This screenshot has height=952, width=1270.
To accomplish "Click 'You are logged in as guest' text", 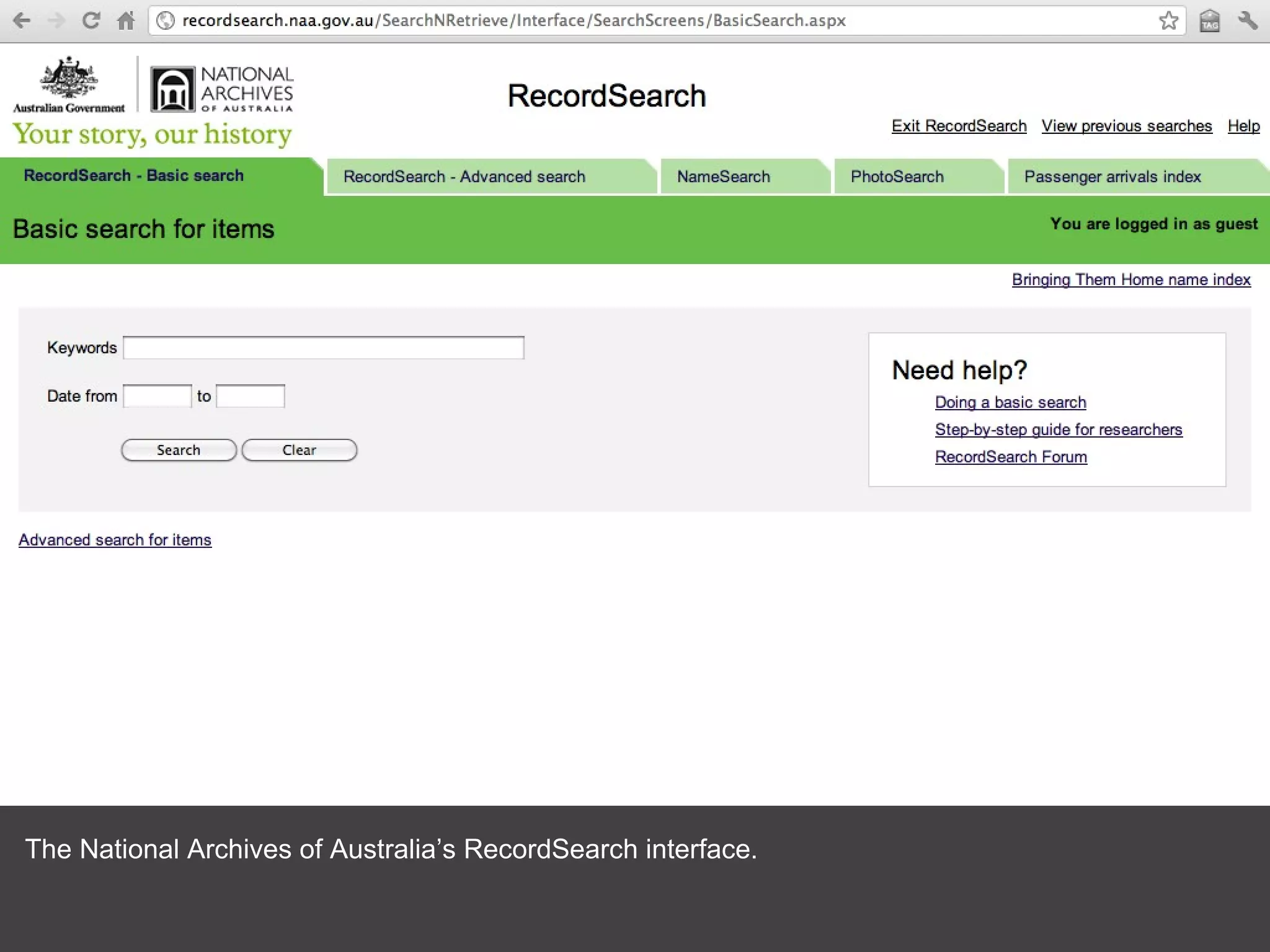I will click(x=1154, y=224).
